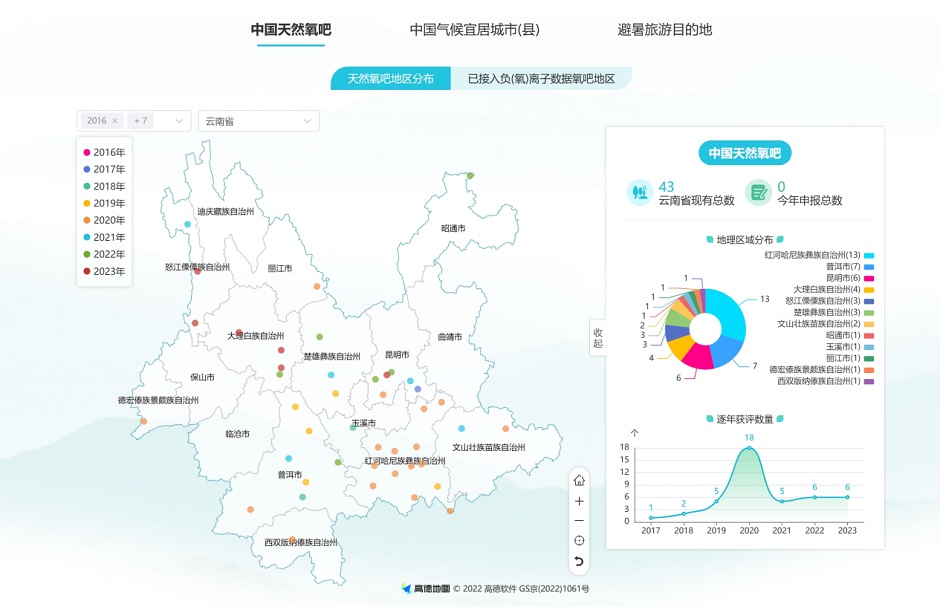Image resolution: width=940 pixels, height=607 pixels.
Task: Open the year multi-select dropdown
Action: 180,121
